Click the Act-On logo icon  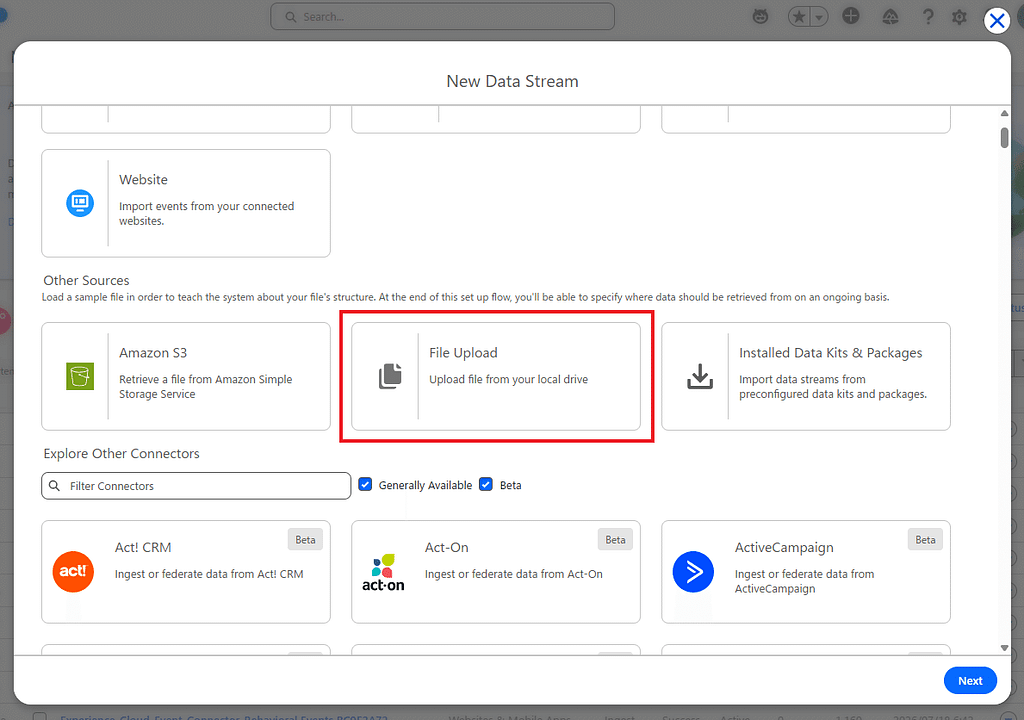pyautogui.click(x=383, y=573)
